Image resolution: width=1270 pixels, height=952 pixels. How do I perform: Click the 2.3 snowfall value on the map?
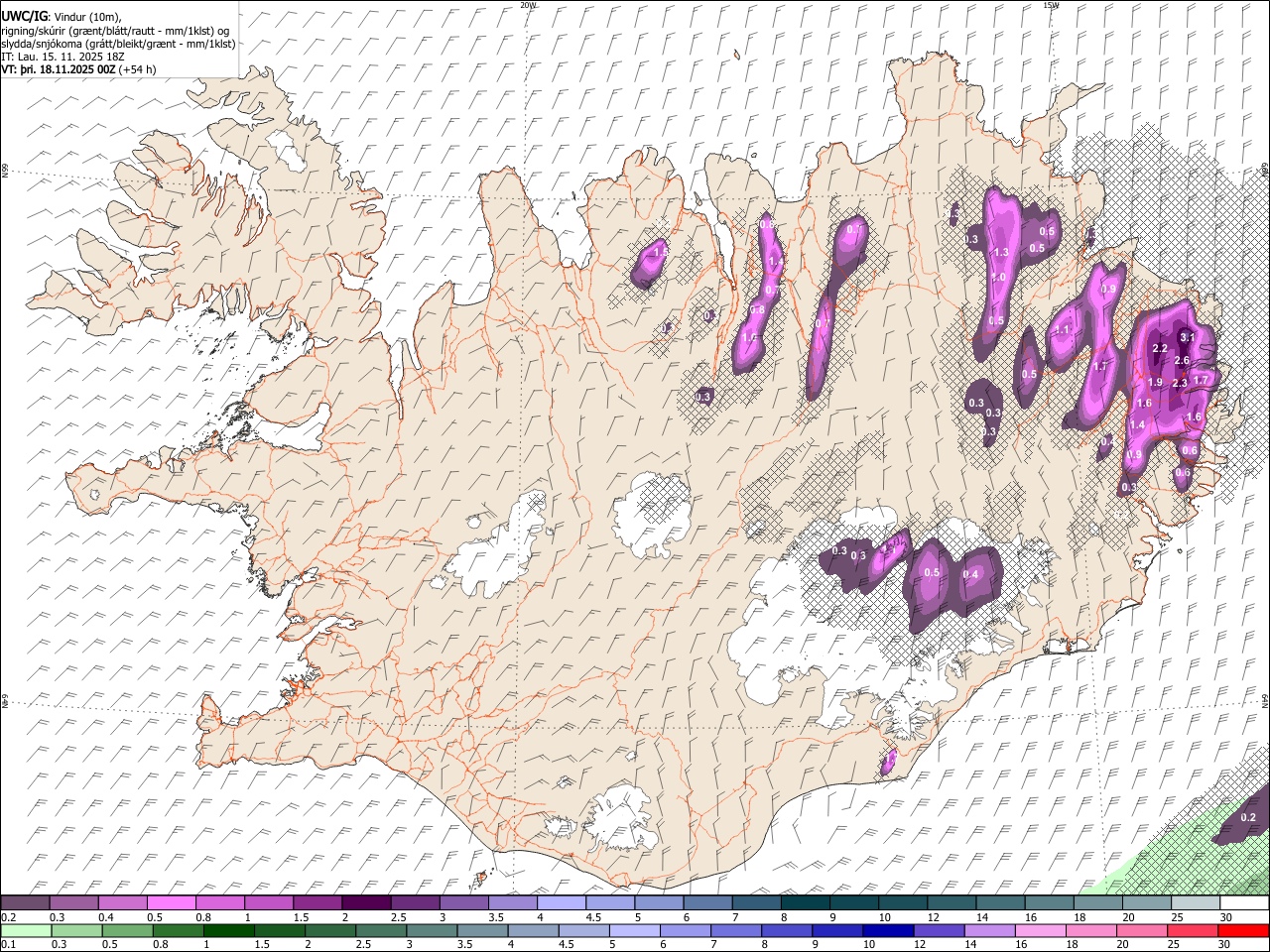coord(1180,384)
